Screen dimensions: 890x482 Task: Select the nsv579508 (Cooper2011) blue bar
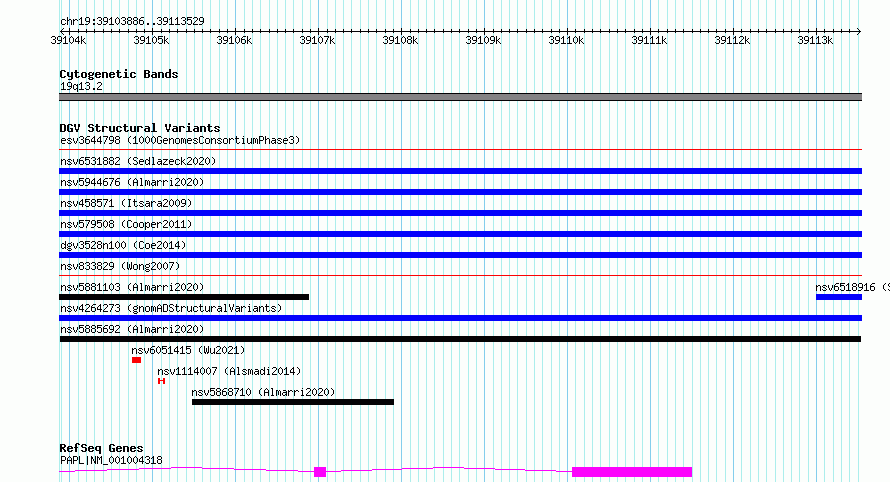click(x=460, y=234)
